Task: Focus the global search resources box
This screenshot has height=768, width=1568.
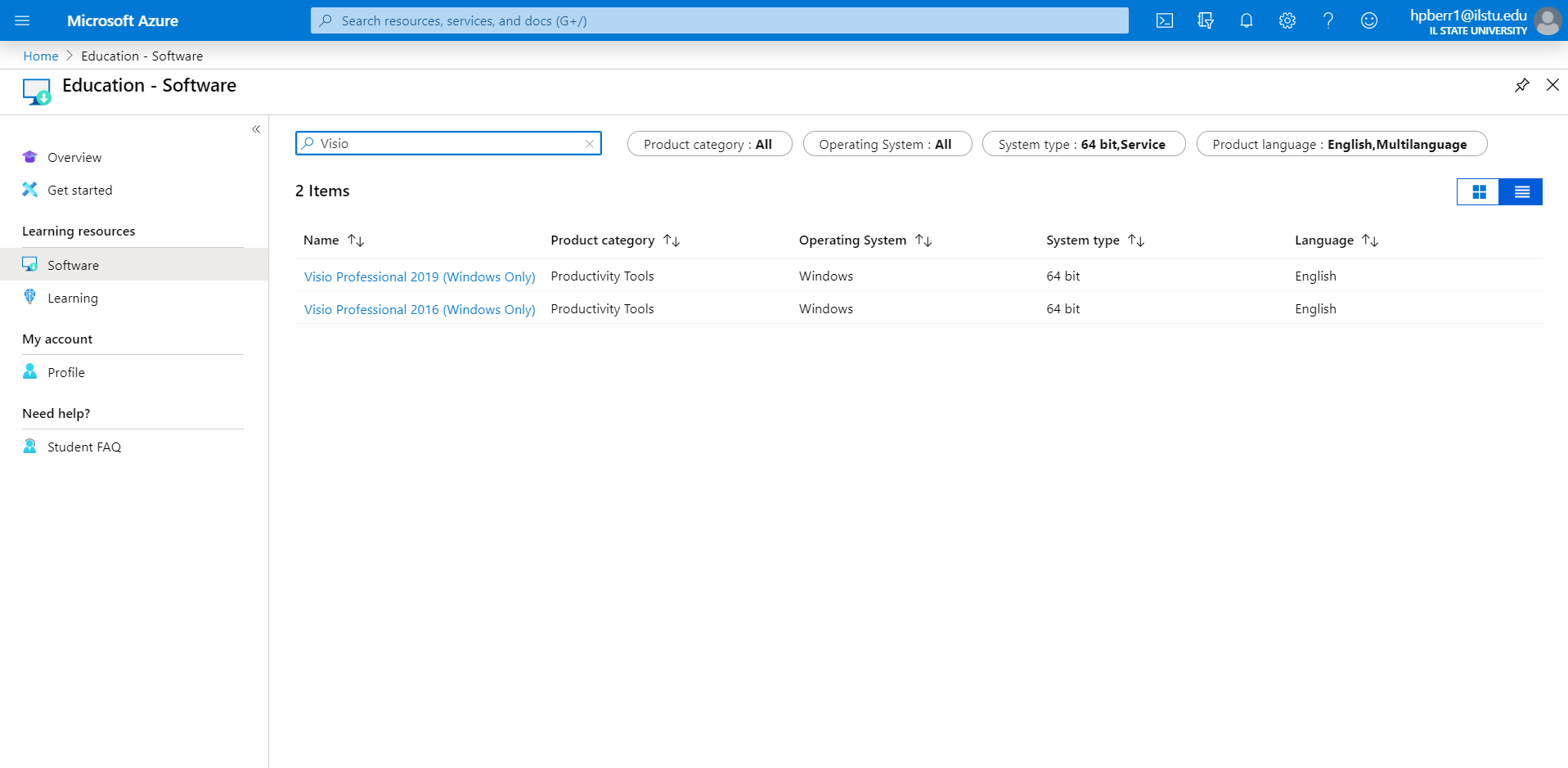Action: (720, 20)
